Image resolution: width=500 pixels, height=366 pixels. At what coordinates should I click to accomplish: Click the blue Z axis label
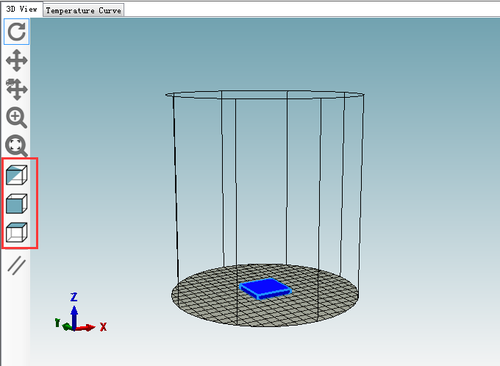[74, 297]
